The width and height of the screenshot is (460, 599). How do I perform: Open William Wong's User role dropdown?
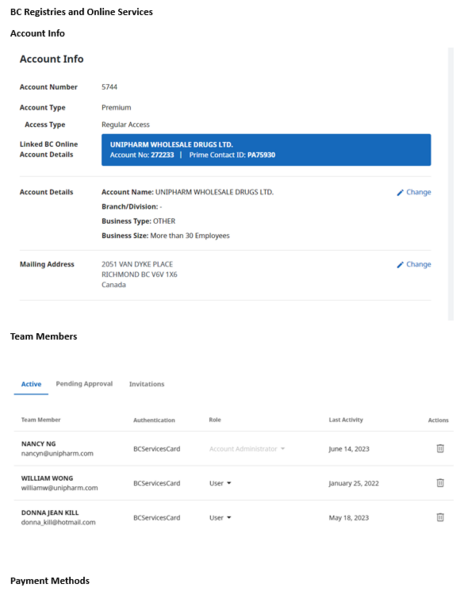[x=220, y=483]
